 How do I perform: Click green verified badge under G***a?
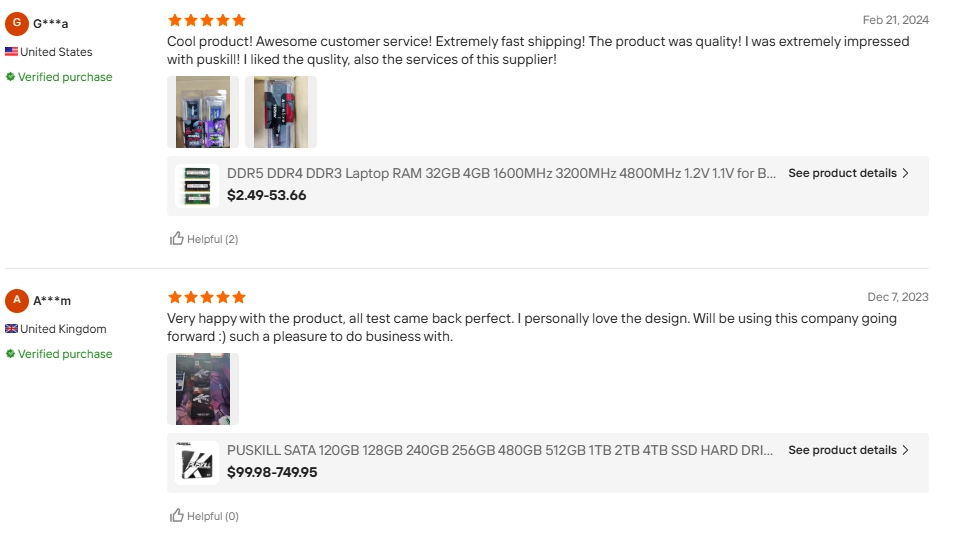pos(10,77)
